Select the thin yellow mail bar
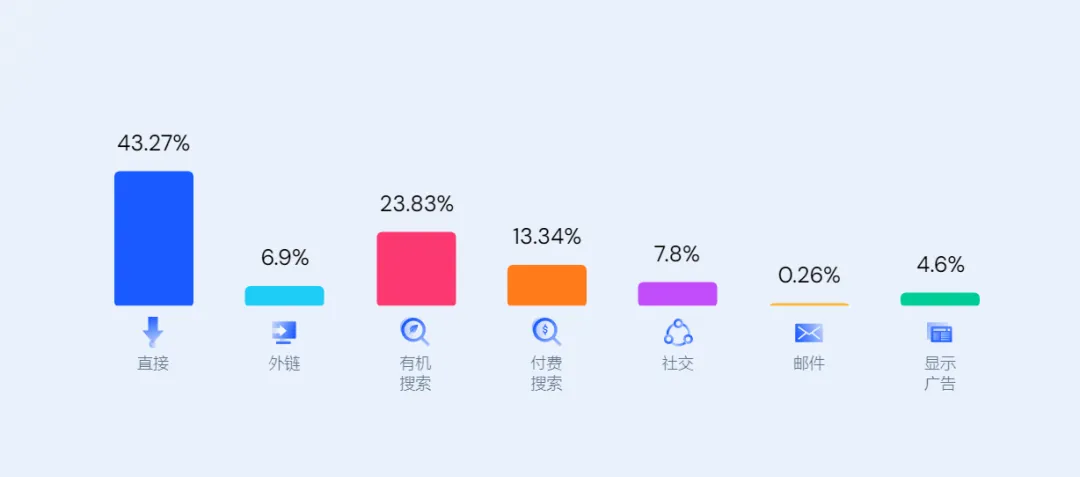The image size is (1080, 477). (809, 304)
